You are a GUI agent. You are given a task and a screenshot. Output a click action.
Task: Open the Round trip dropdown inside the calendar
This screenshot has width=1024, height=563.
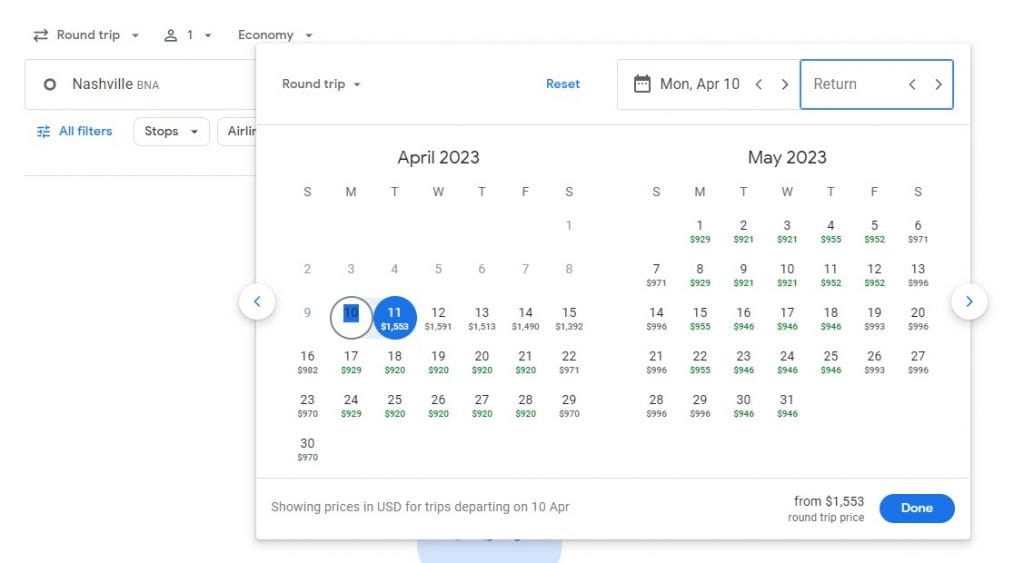321,84
